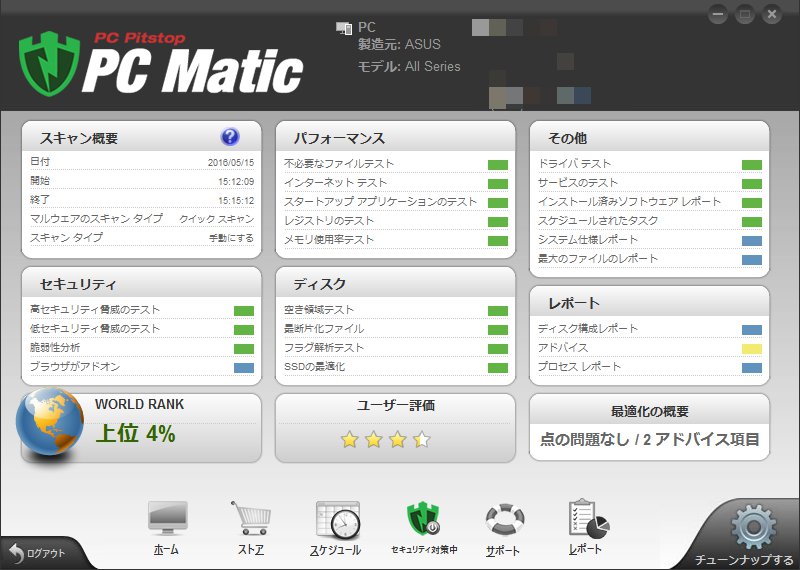Open the スケジュール calendar clock icon
Viewport: 800px width, 570px height.
[x=337, y=519]
